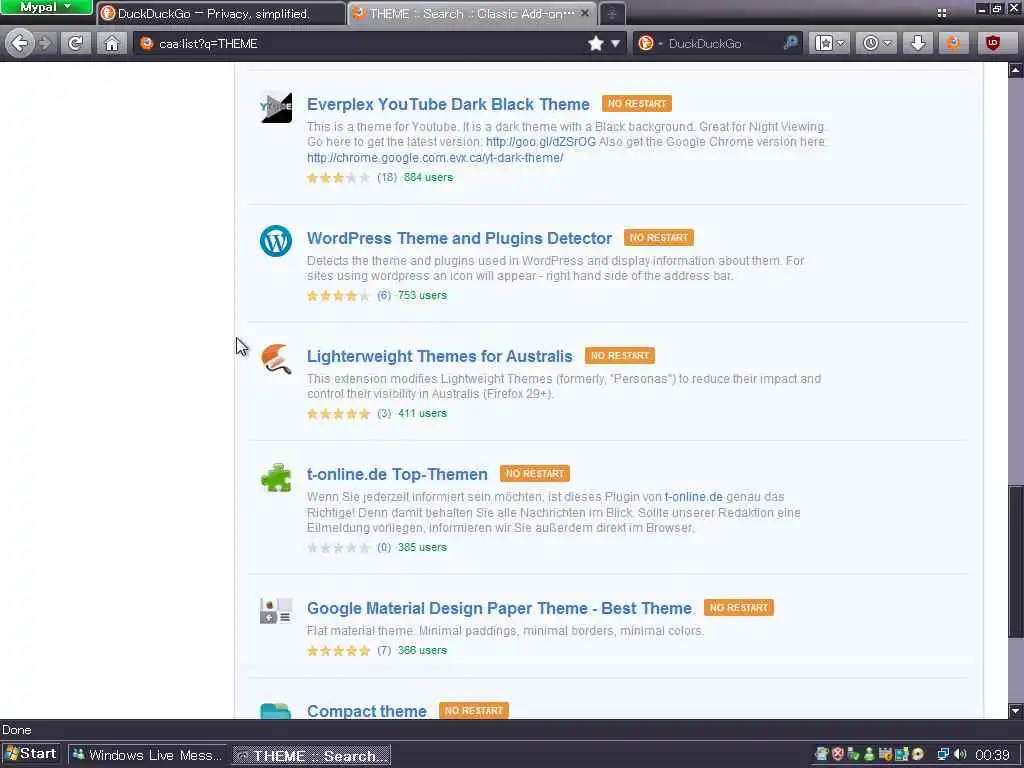Close the THEME Search tab
1024x768 pixels.
[584, 13]
